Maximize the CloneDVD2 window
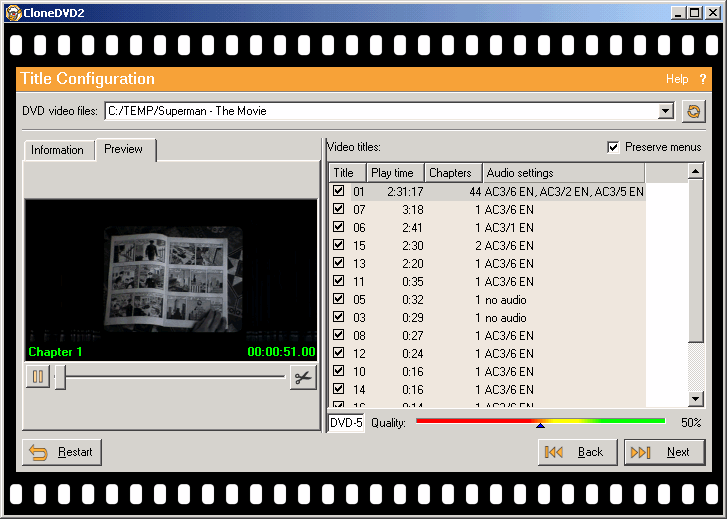The height and width of the screenshot is (519, 727). pyautogui.click(x=695, y=13)
